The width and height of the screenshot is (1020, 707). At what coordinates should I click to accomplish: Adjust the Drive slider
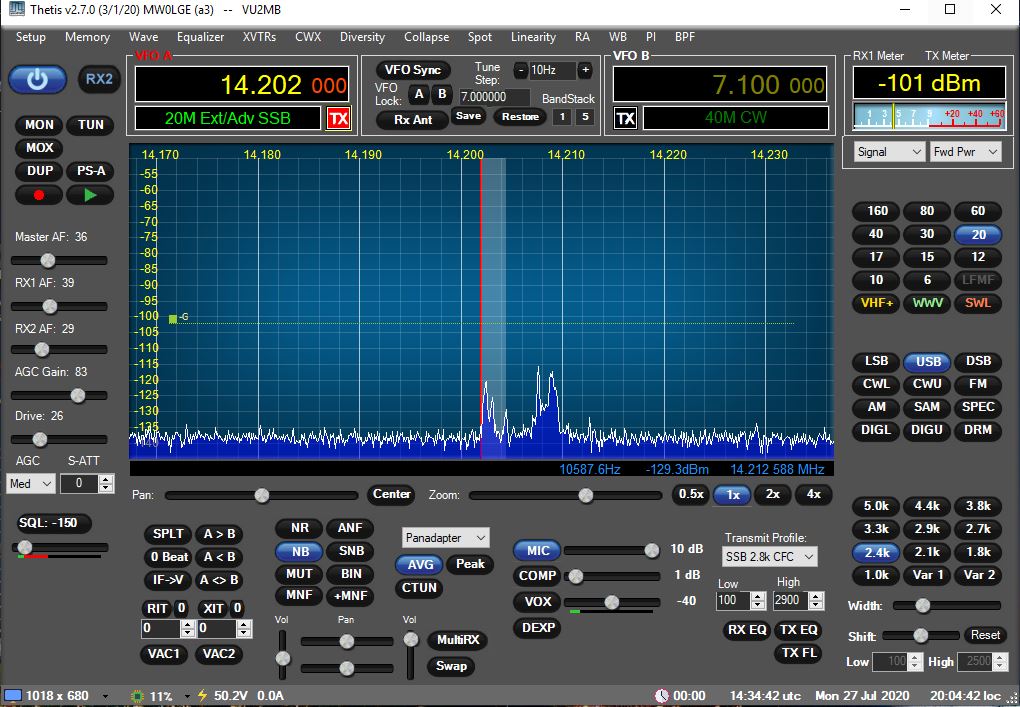click(x=59, y=440)
